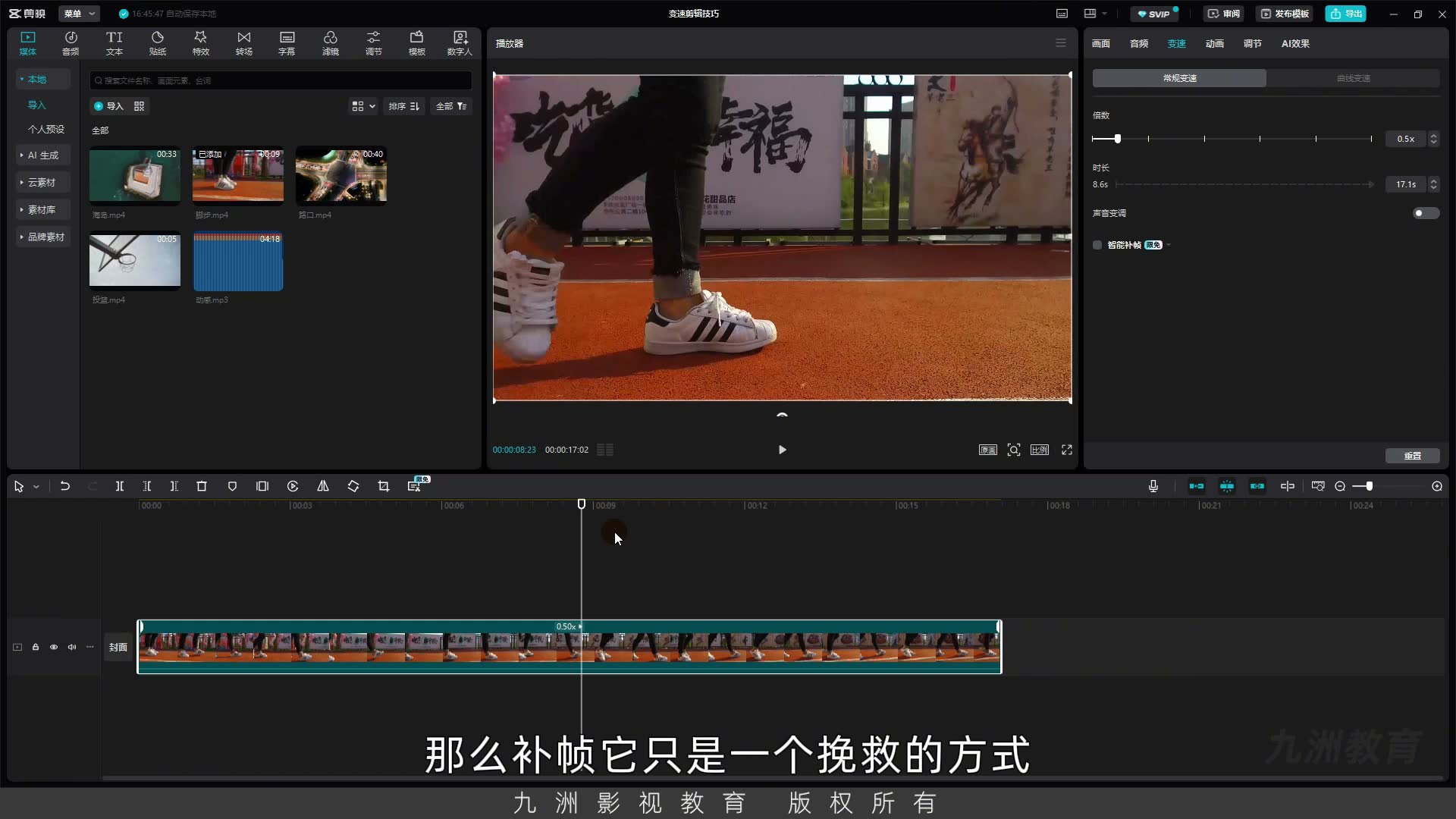Click the timeline zoom slider handle
The height and width of the screenshot is (819, 1456).
pos(1369,486)
